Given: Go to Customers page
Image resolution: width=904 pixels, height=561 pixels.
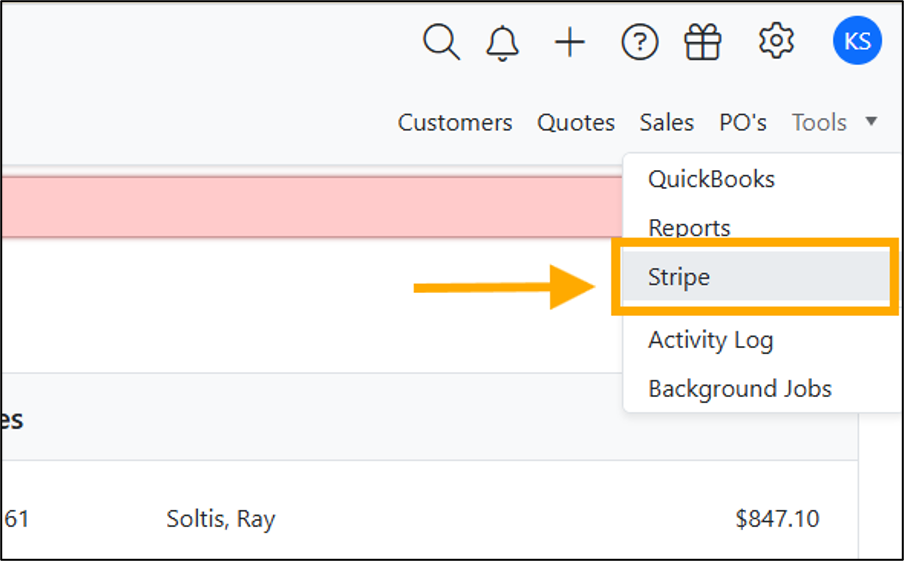Looking at the screenshot, I should (455, 122).
